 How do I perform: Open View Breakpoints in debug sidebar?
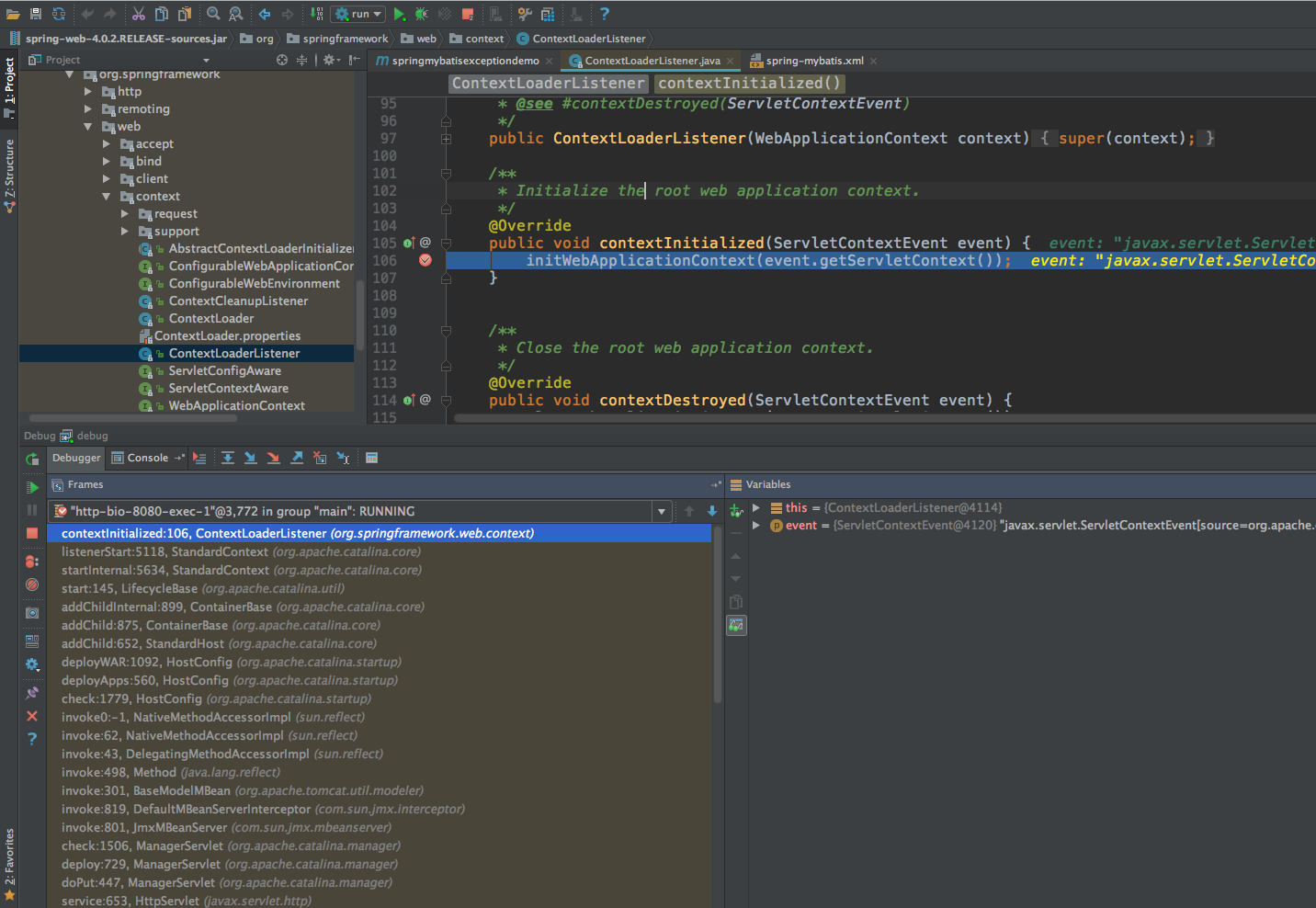(32, 561)
